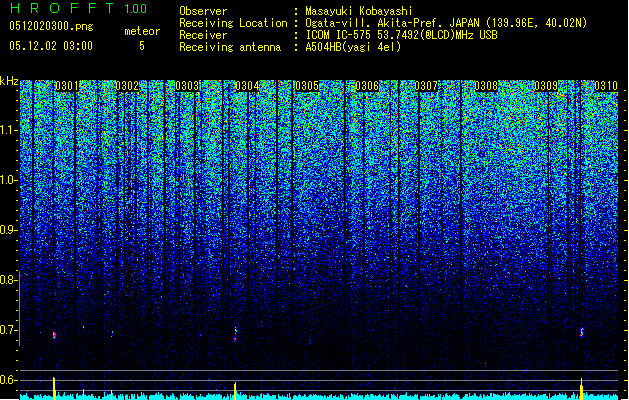Click the 0308 time marker
The height and width of the screenshot is (400, 629).
486,86
